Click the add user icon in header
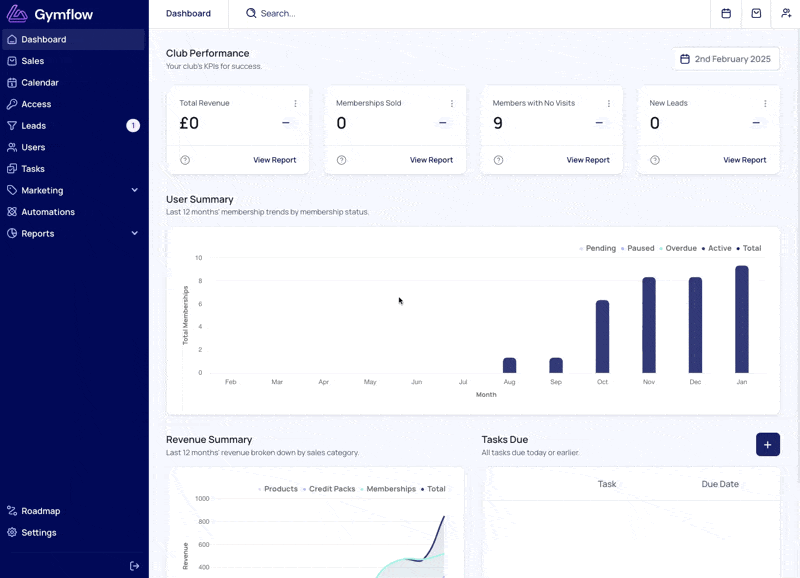Viewport: 800px width, 578px height. 786,14
